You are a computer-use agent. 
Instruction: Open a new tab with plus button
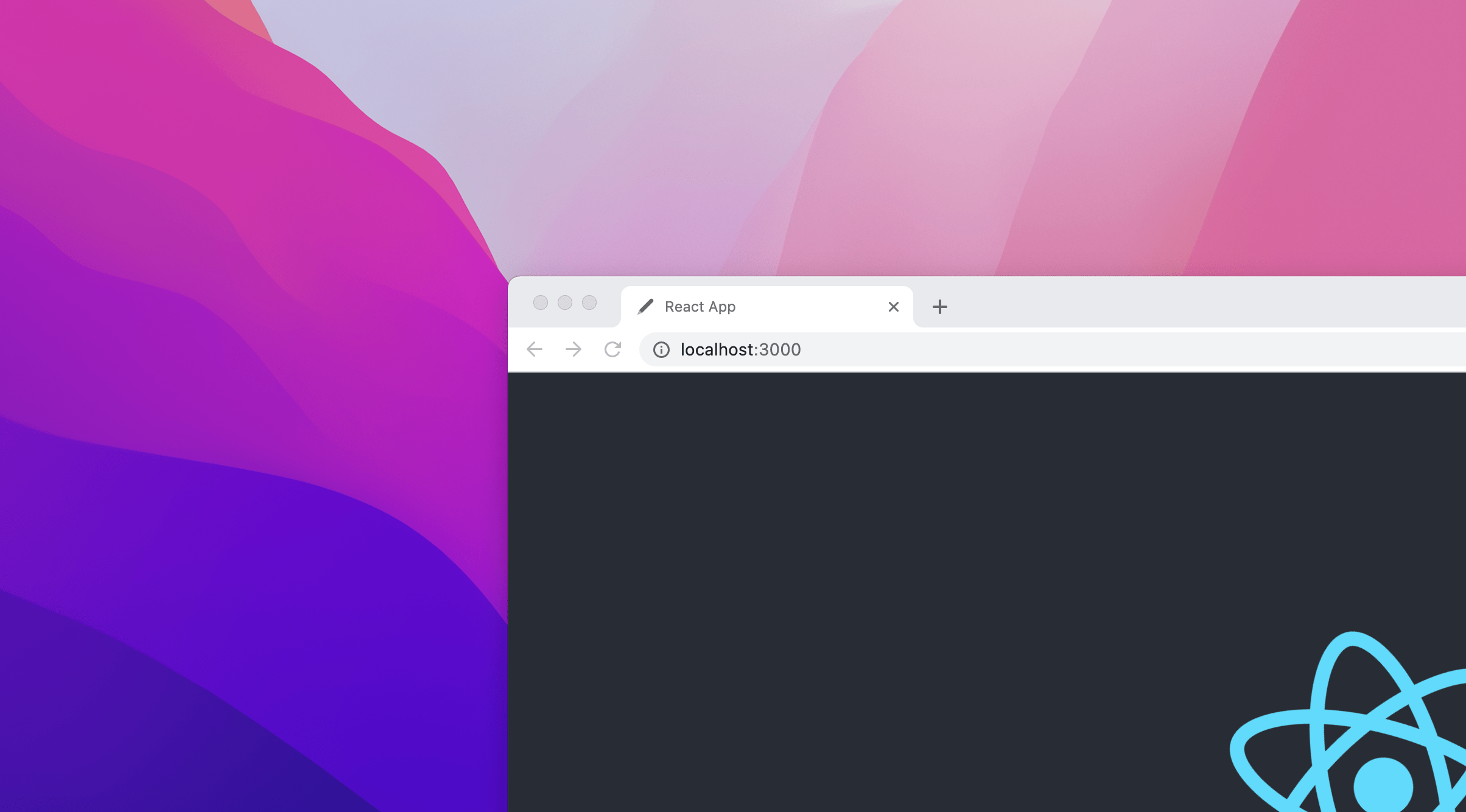tap(939, 307)
